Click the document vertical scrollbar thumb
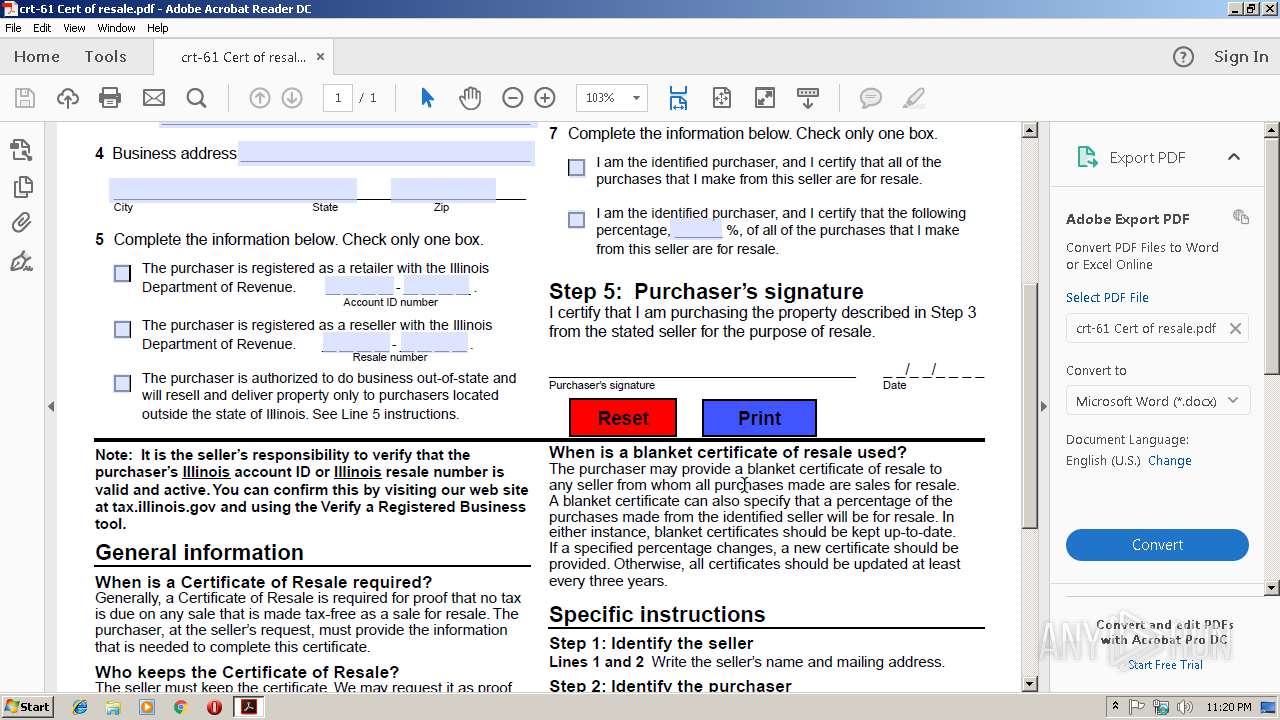 (1030, 405)
